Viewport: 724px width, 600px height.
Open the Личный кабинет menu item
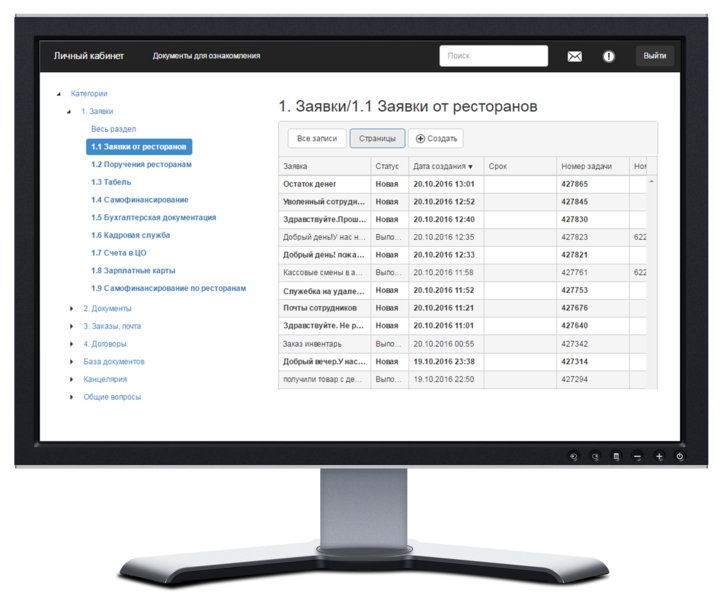84,56
